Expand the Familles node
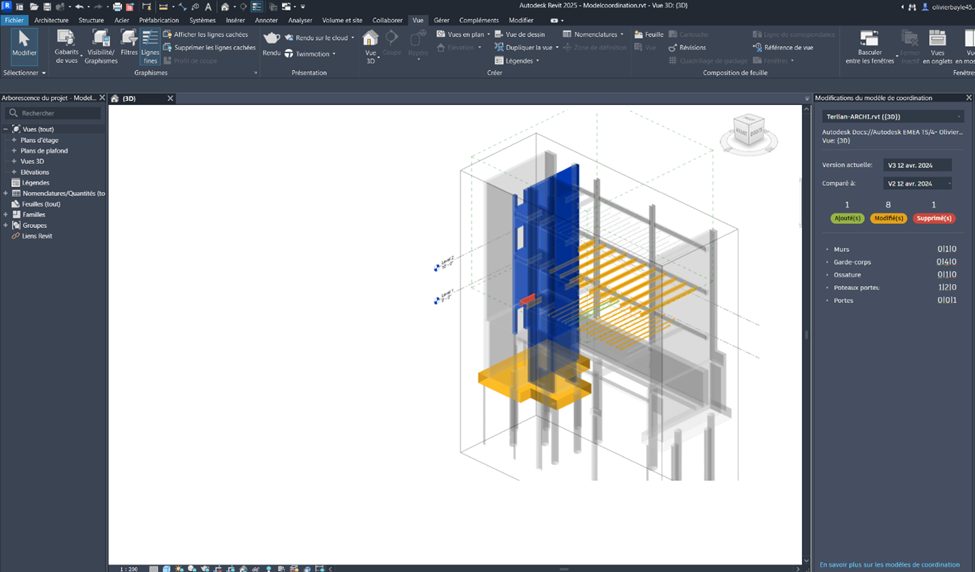This screenshot has width=975, height=572. click(6, 214)
